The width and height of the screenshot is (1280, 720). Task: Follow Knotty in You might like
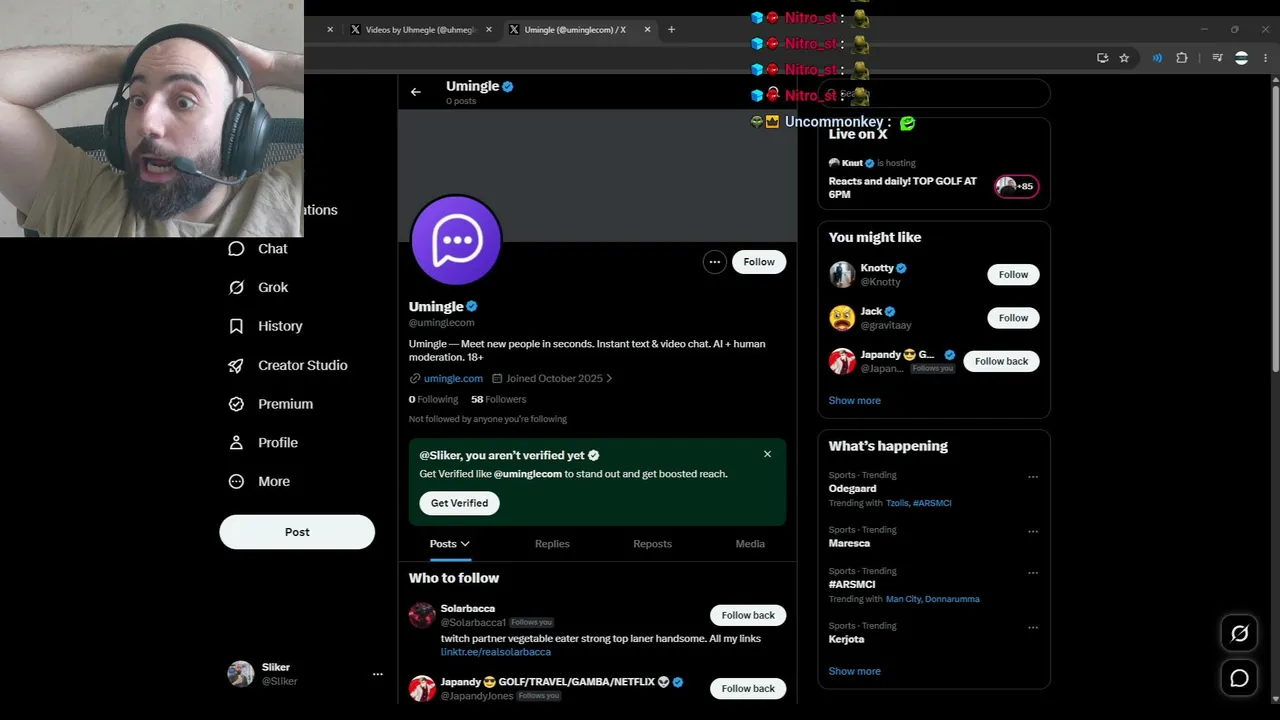click(x=1013, y=275)
